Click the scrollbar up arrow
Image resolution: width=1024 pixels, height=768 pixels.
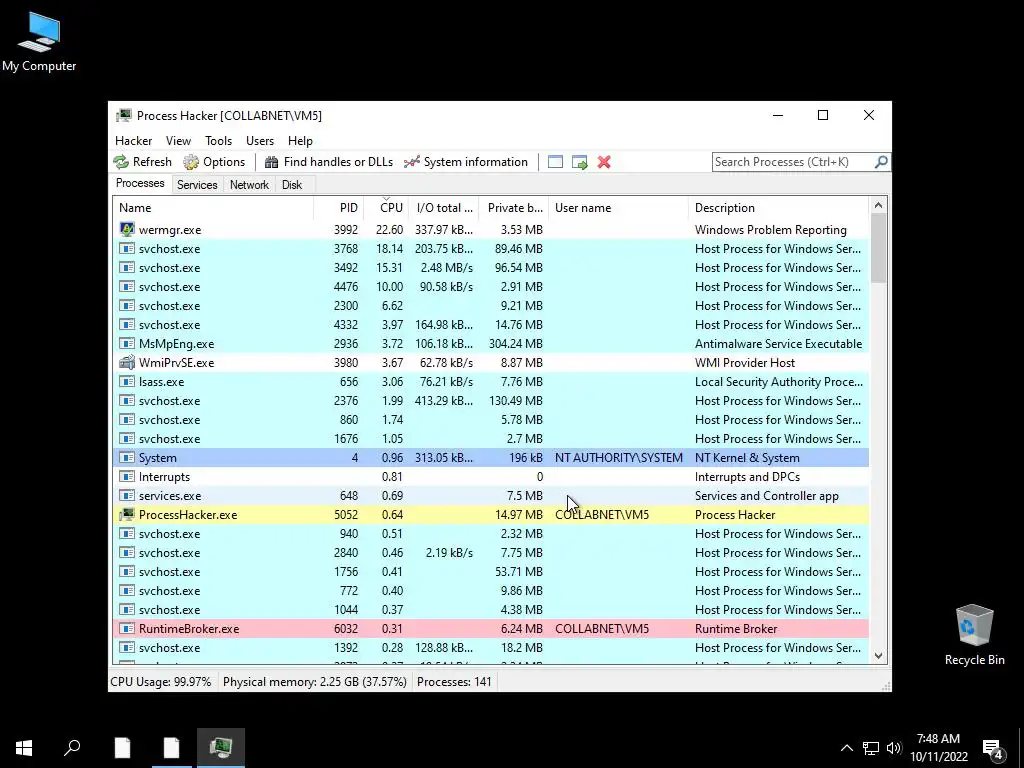pyautogui.click(x=878, y=206)
